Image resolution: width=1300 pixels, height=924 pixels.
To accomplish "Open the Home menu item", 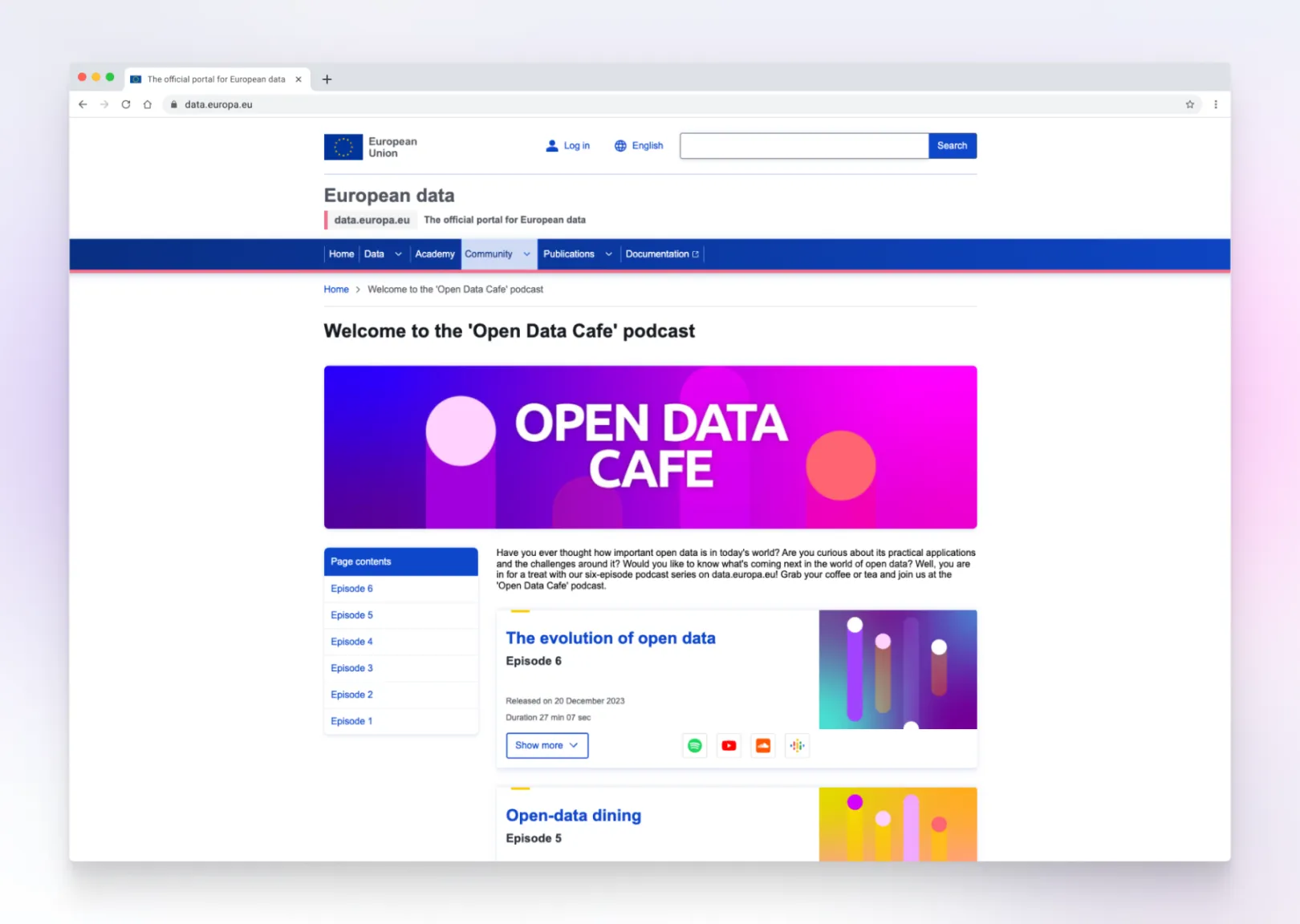I will 341,254.
